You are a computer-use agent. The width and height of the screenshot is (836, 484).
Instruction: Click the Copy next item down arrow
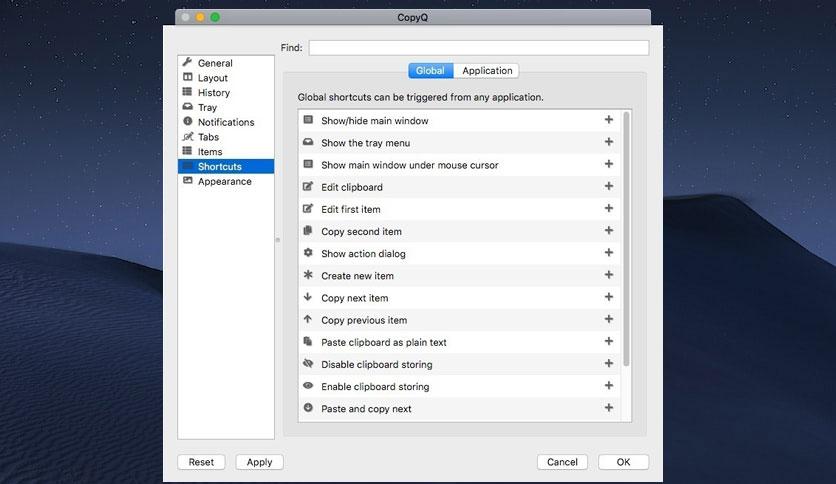308,297
